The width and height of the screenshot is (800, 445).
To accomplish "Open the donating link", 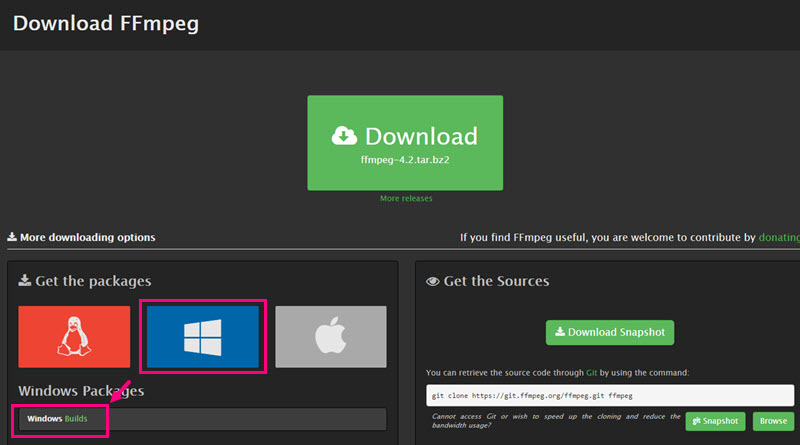I will pyautogui.click(x=779, y=237).
